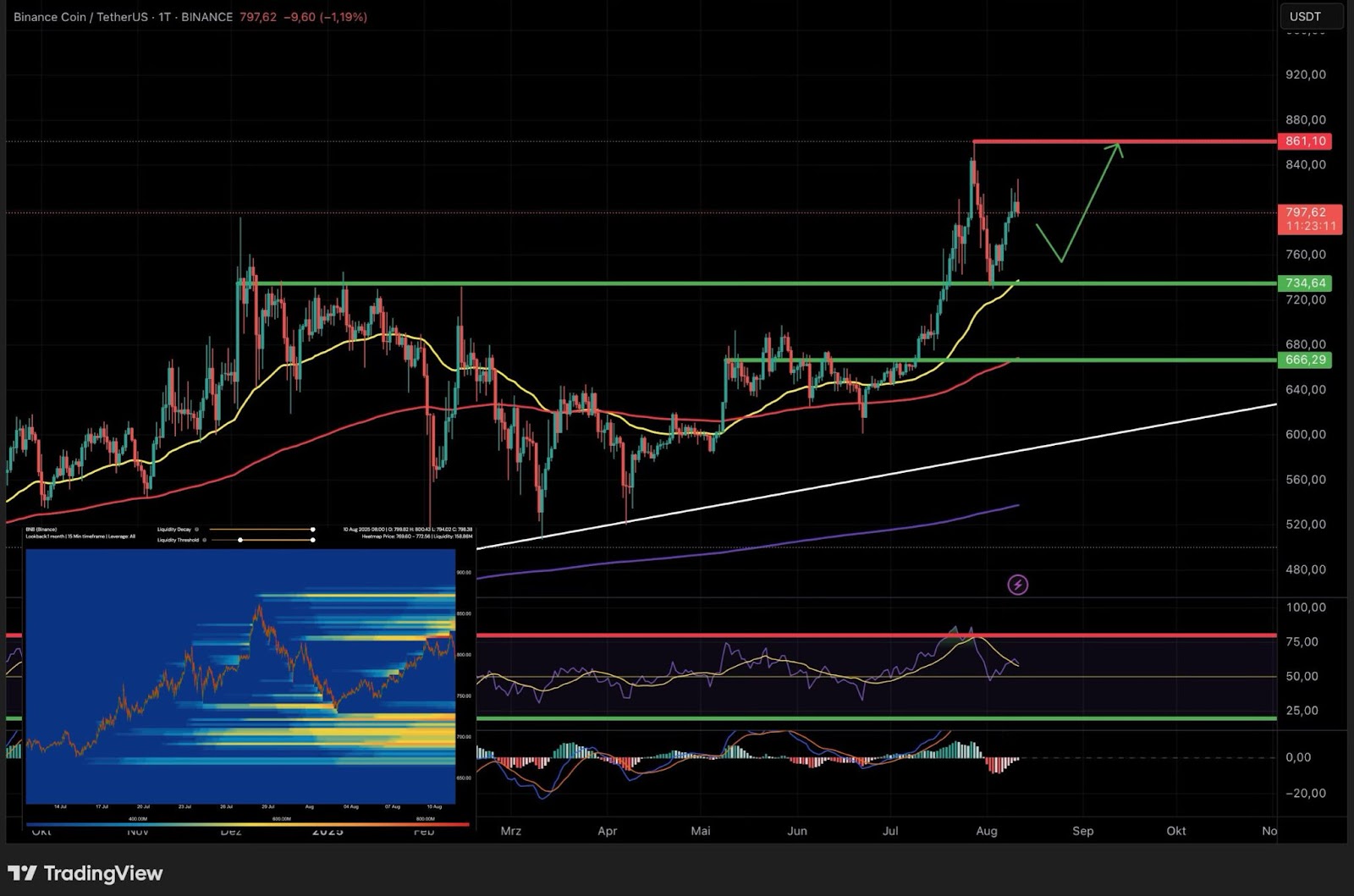Viewport: 1354px width, 896px height.
Task: Toggle the USDT currency button on price scale
Action: tap(1304, 15)
